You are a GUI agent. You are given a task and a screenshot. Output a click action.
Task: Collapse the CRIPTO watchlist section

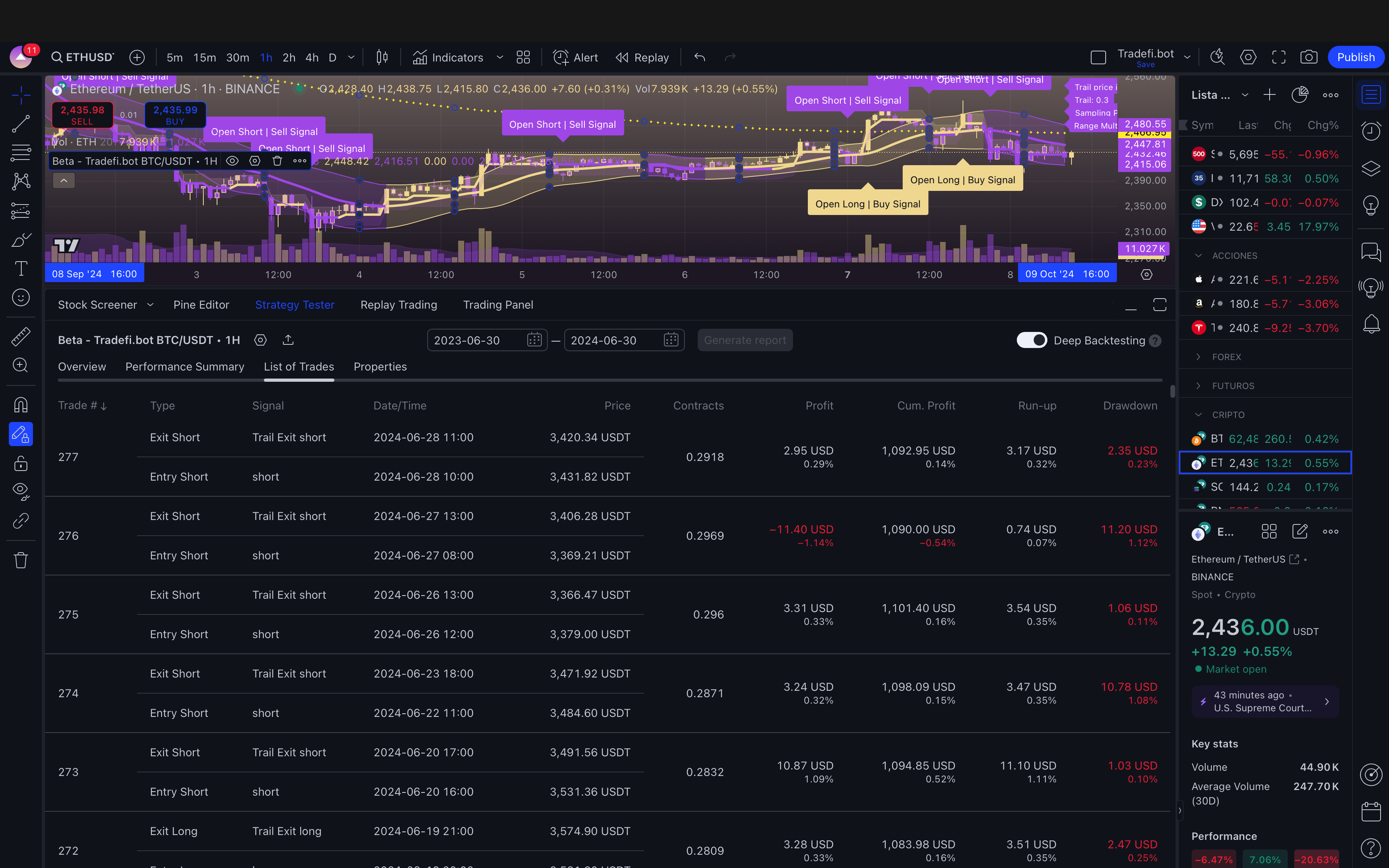(1198, 414)
